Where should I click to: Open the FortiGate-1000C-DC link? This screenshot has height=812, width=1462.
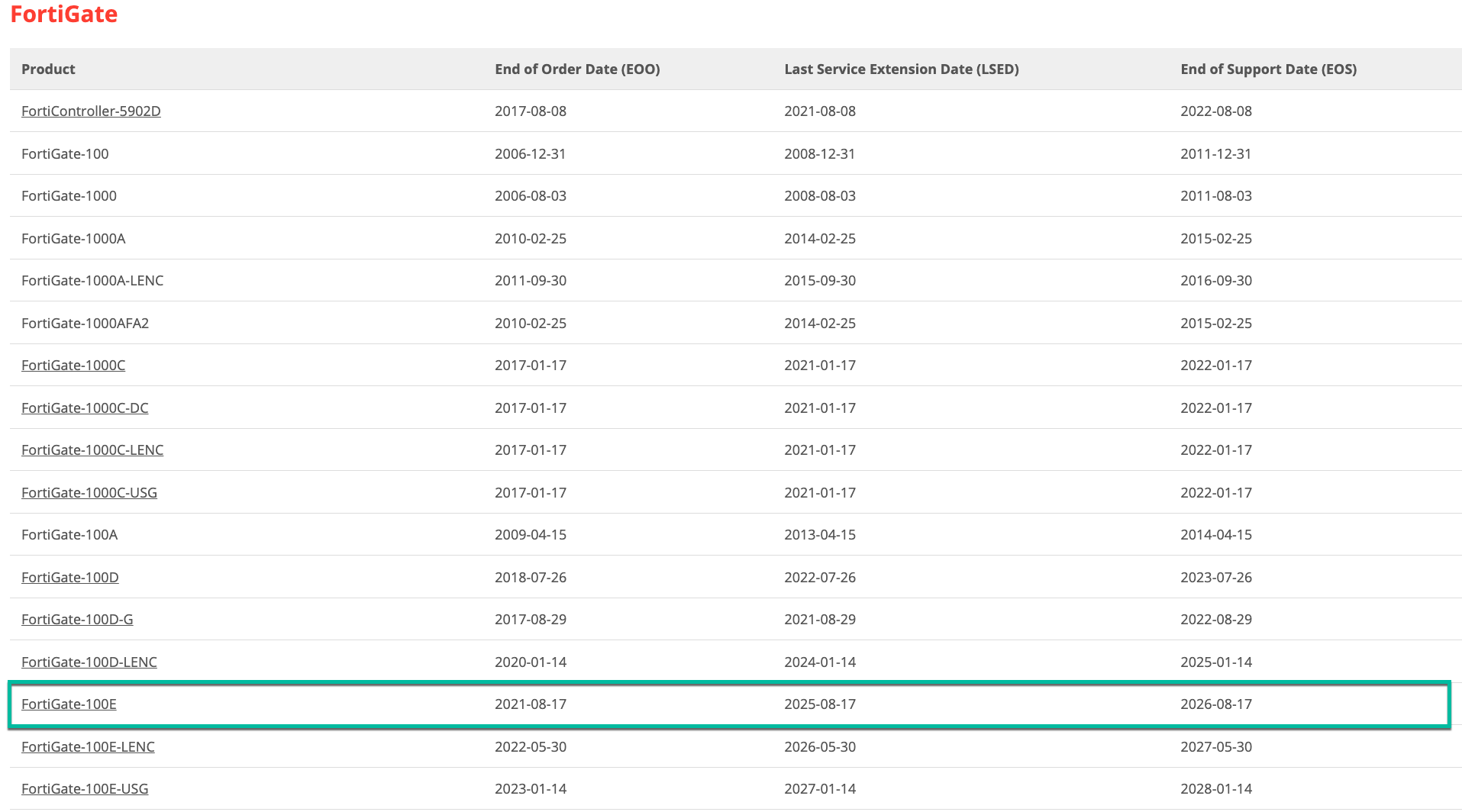coord(85,408)
